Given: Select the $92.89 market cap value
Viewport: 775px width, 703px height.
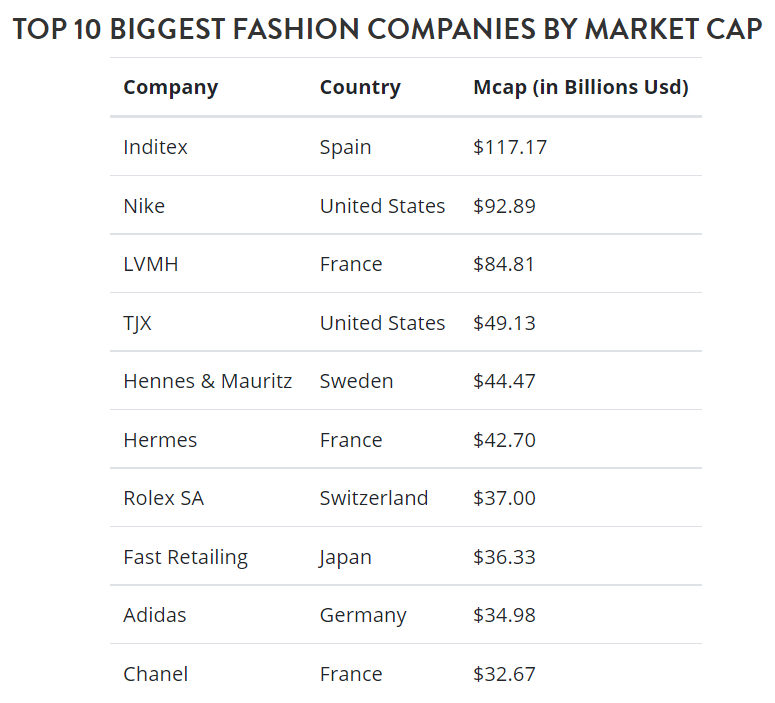Looking at the screenshot, I should click(504, 206).
